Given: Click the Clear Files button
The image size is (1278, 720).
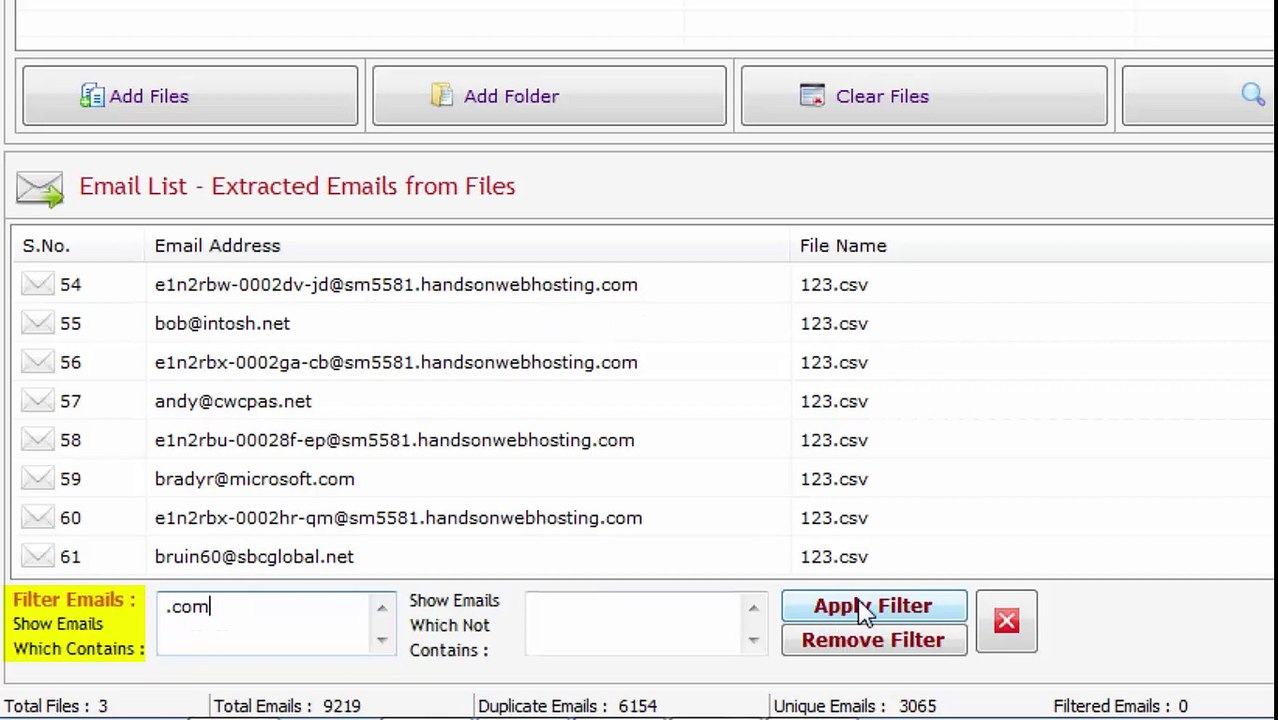Looking at the screenshot, I should point(924,96).
